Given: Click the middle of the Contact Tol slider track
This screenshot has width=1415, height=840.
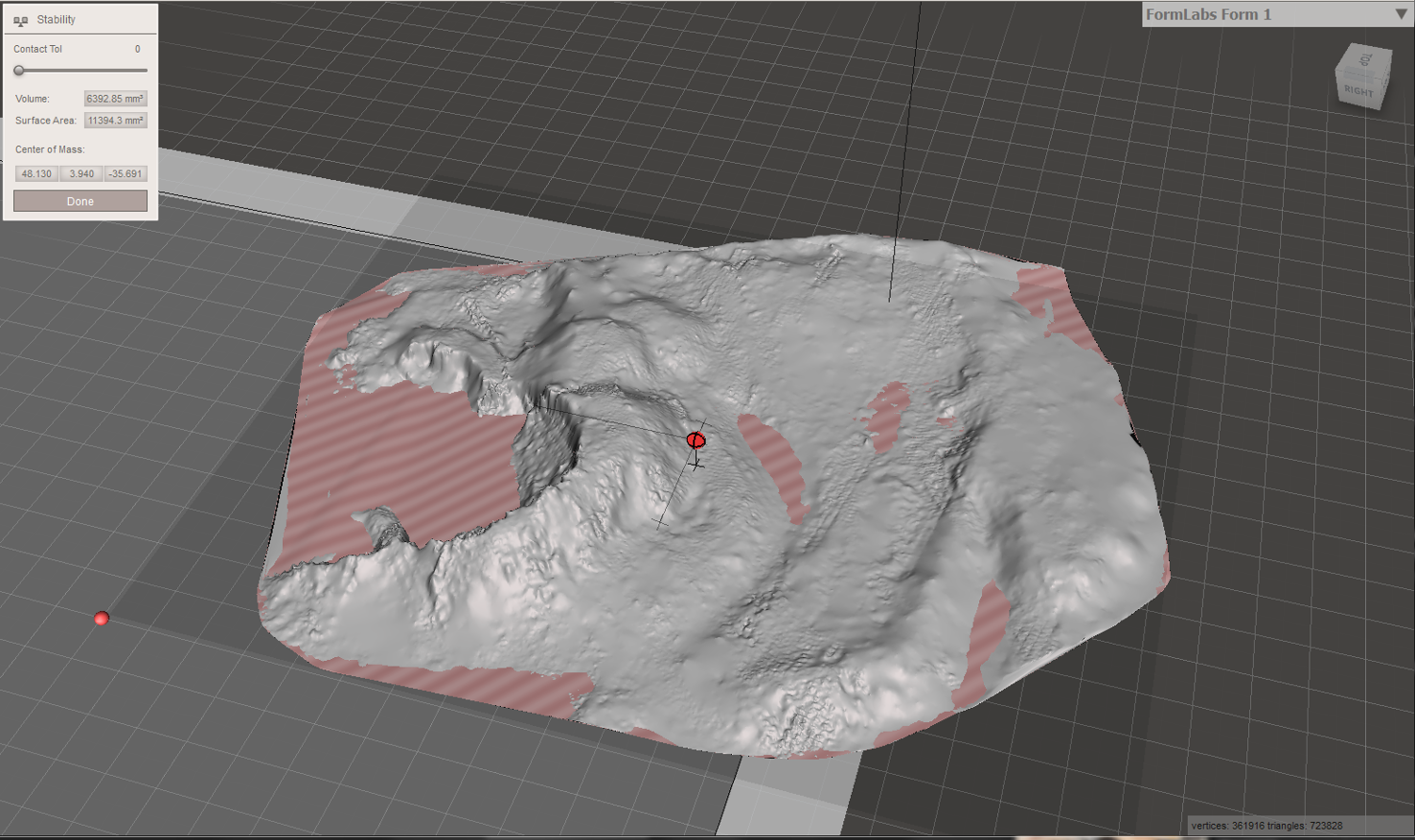Looking at the screenshot, I should pos(81,71).
